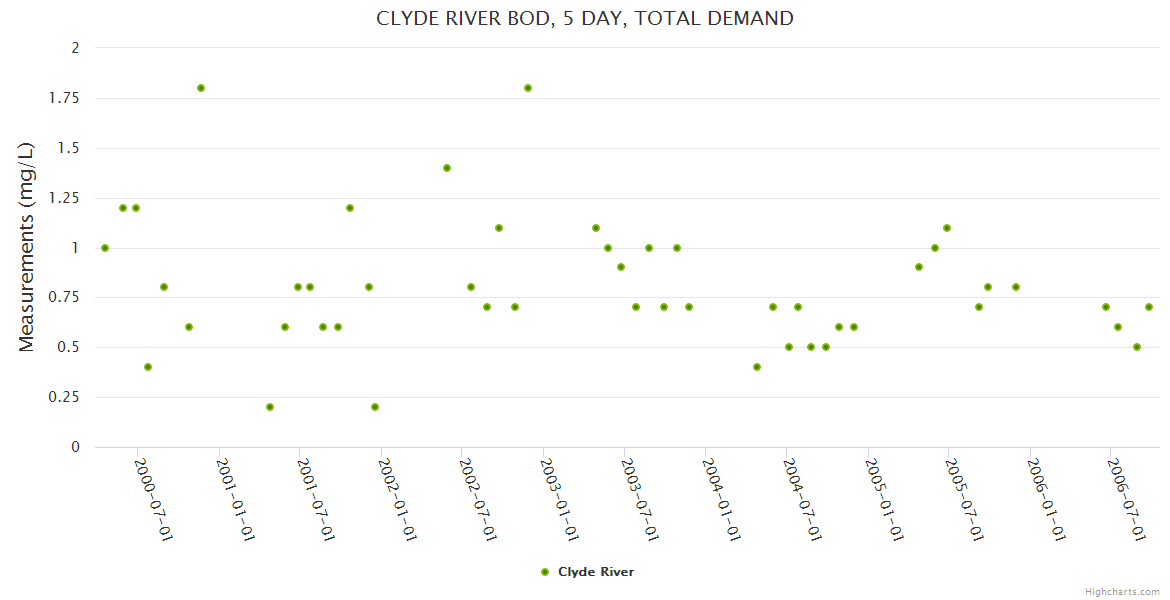Click the rightmost data point at 0.7
This screenshot has height=600, width=1170.
tap(1149, 307)
